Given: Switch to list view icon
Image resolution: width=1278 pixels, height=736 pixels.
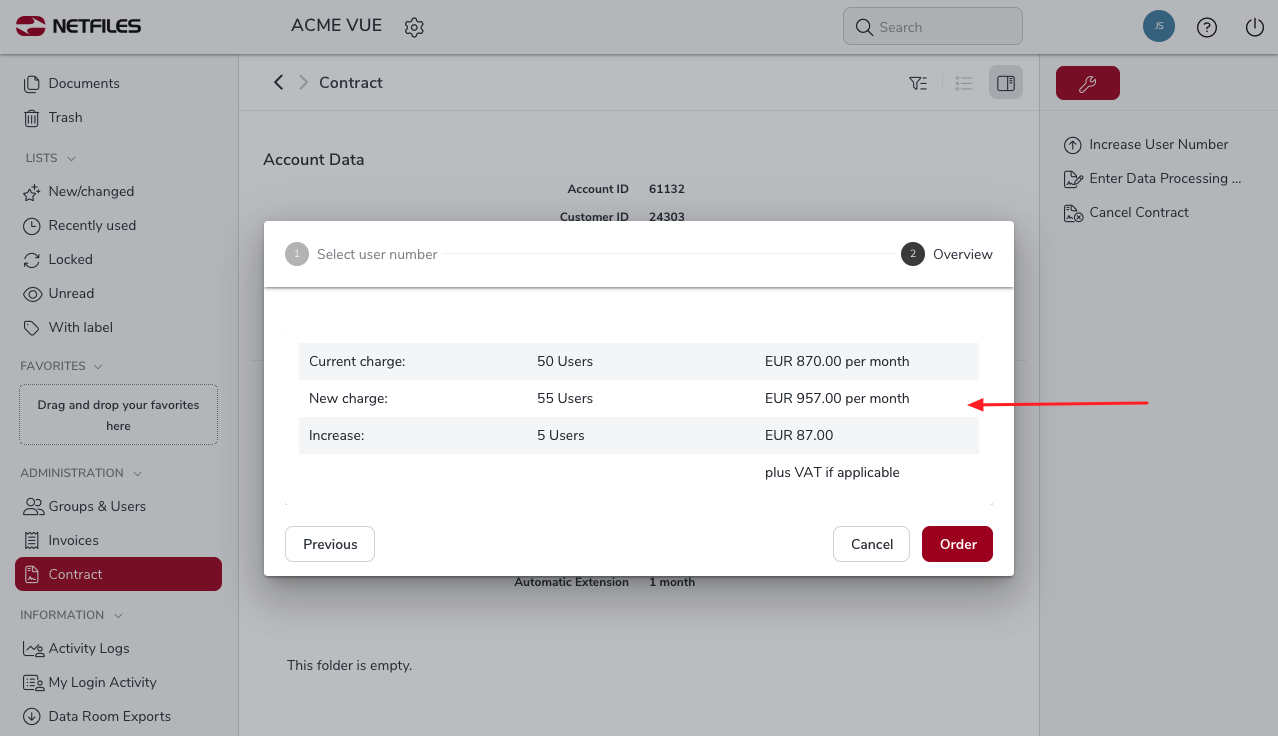Looking at the screenshot, I should coord(964,83).
